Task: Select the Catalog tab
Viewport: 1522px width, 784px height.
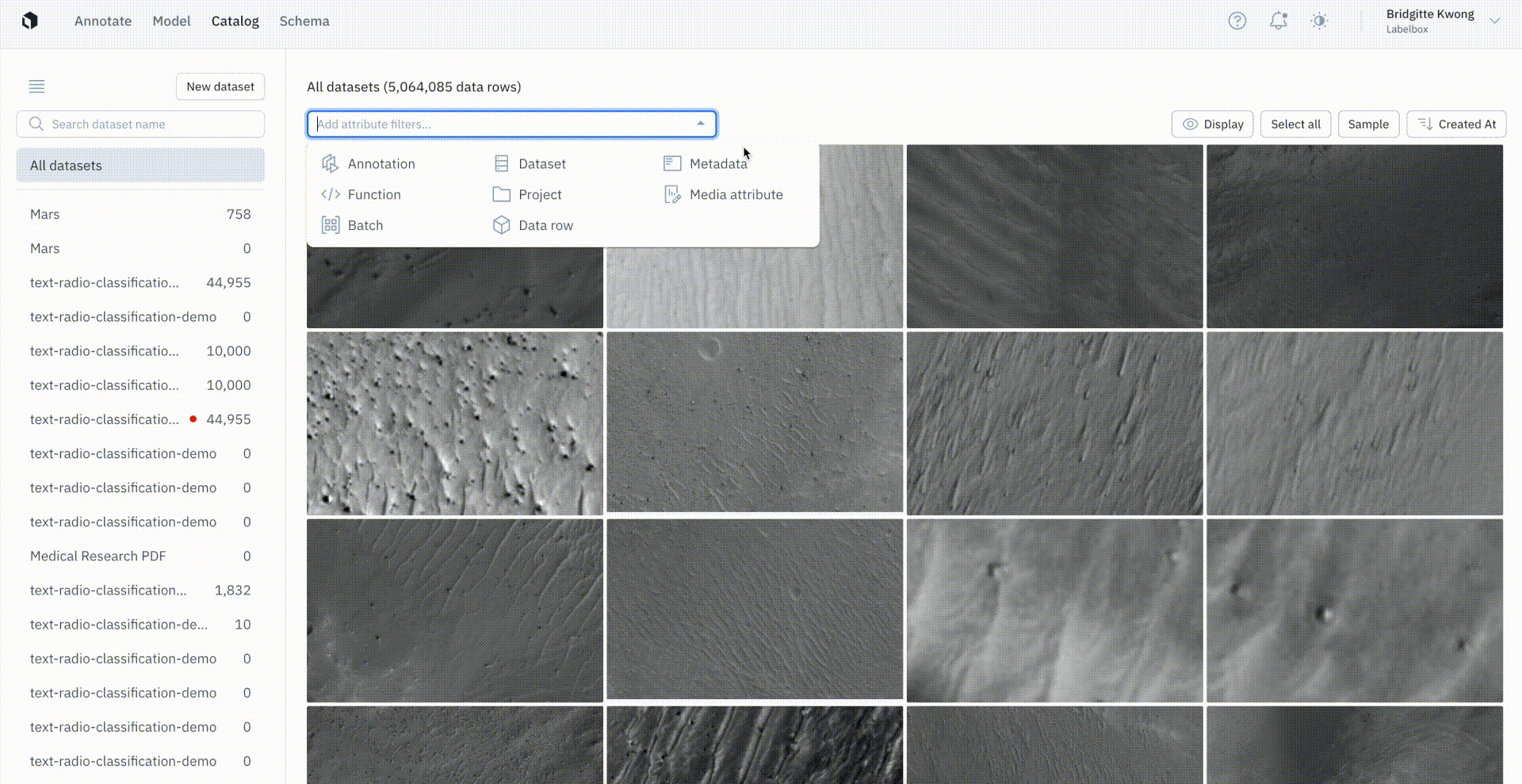Action: [235, 21]
